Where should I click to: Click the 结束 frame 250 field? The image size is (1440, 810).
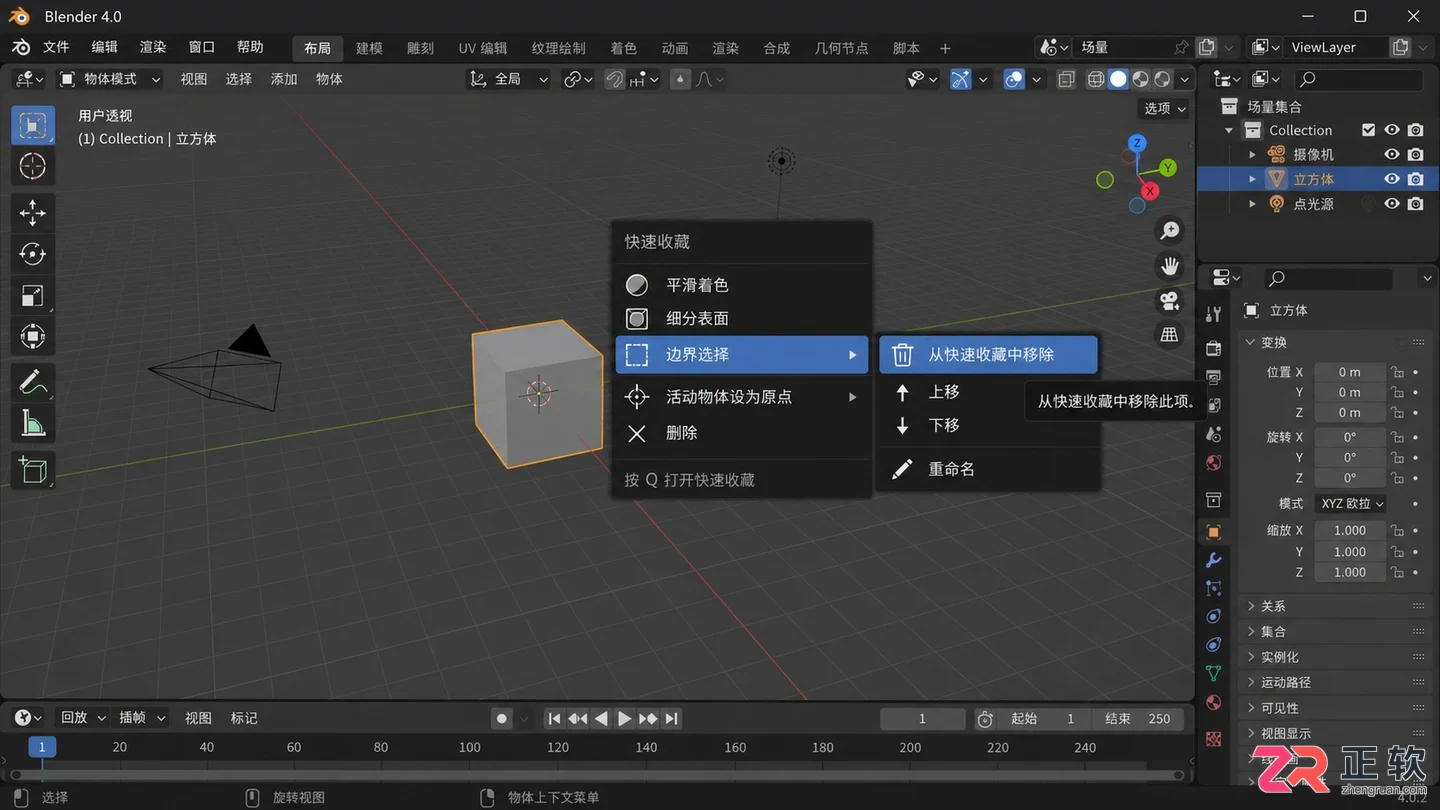click(1138, 718)
